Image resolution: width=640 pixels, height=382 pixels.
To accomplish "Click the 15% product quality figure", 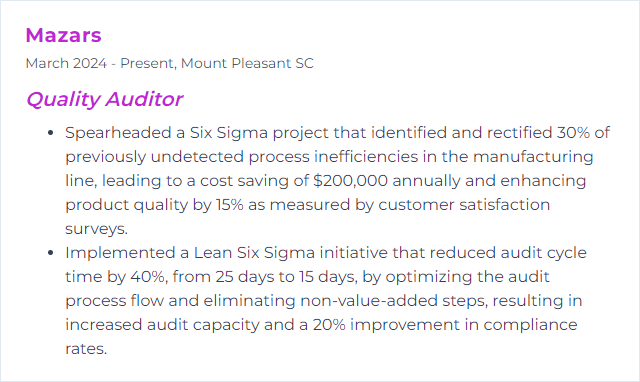I will pyautogui.click(x=229, y=204).
